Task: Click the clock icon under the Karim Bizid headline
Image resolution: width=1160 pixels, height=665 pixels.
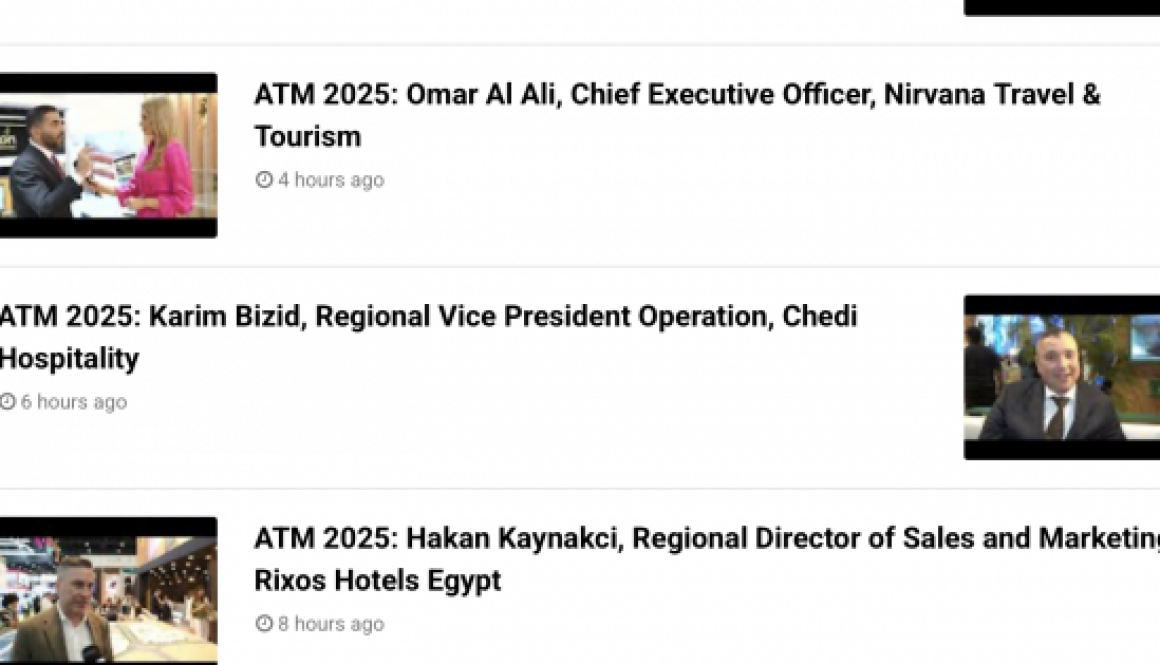Action: click(8, 401)
